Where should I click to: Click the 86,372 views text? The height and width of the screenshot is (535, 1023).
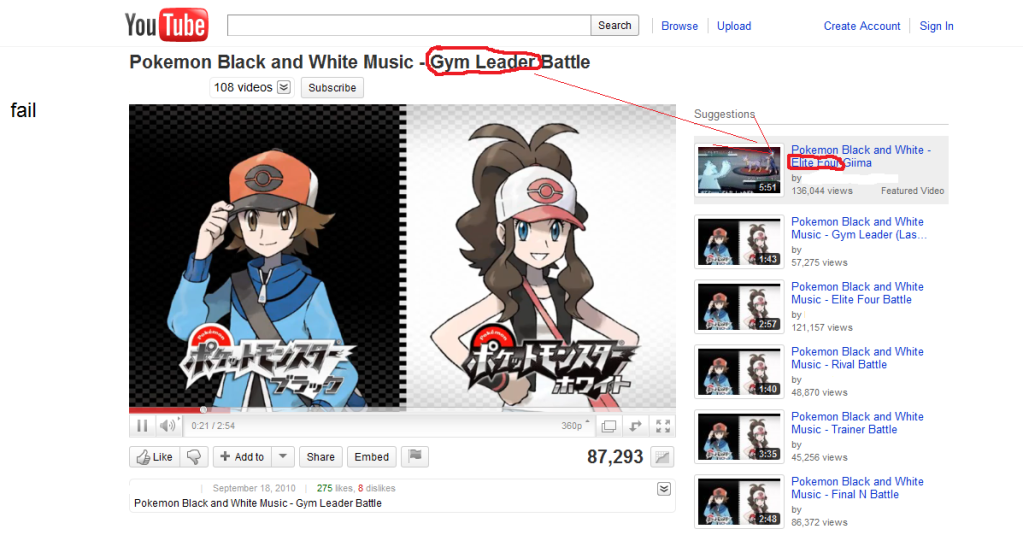pos(819,523)
